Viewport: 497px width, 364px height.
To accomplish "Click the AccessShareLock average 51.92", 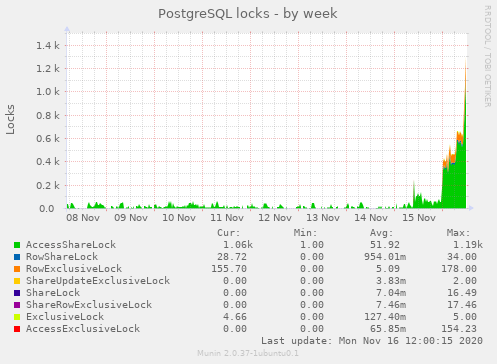I will point(385,245).
